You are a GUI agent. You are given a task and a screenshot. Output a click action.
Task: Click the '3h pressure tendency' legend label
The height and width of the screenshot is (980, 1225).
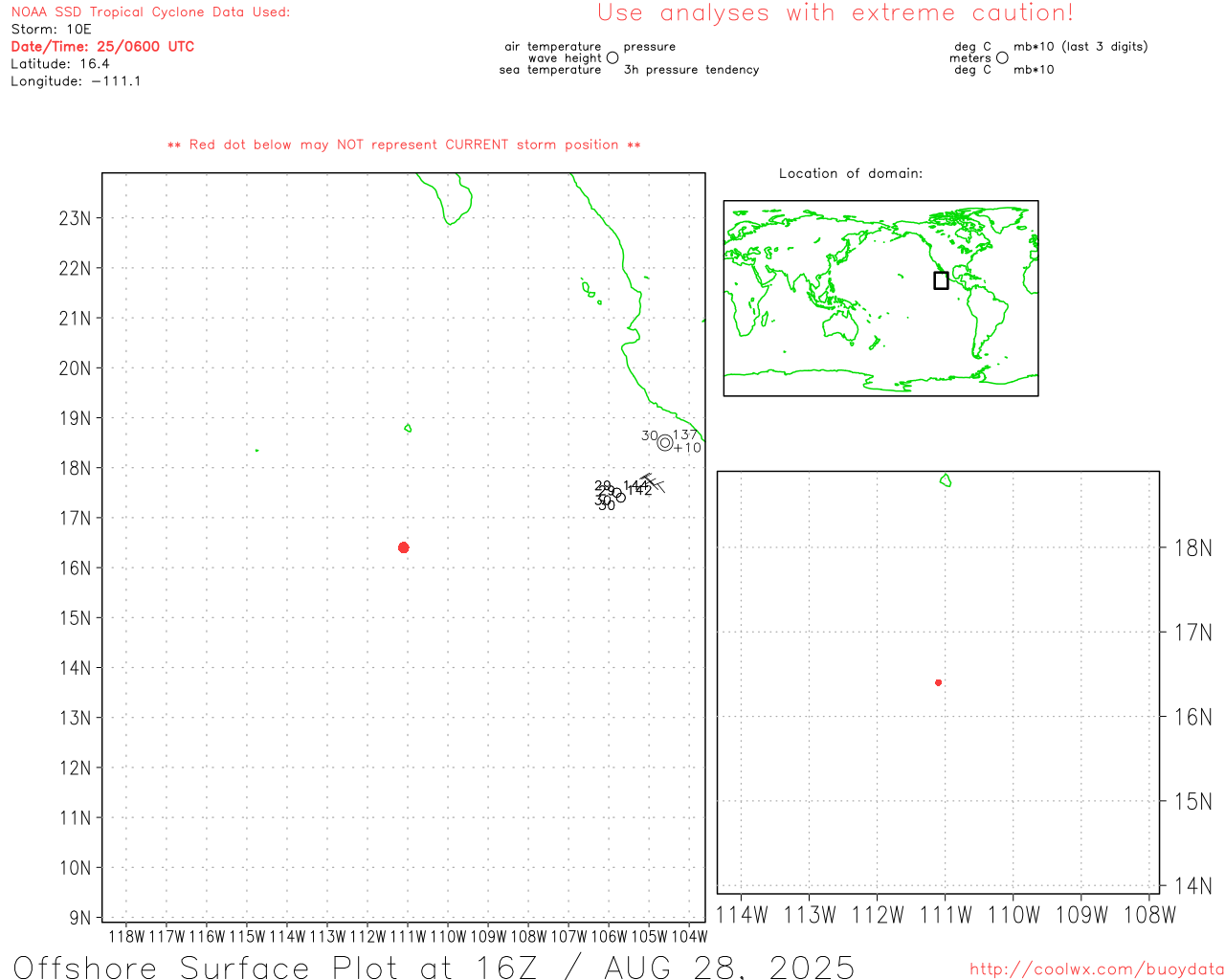pos(691,70)
